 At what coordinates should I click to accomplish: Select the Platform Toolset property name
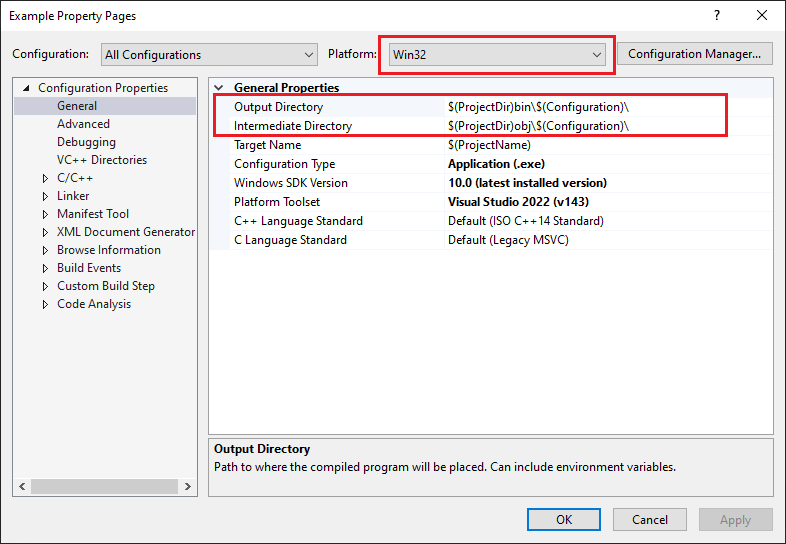tap(277, 202)
